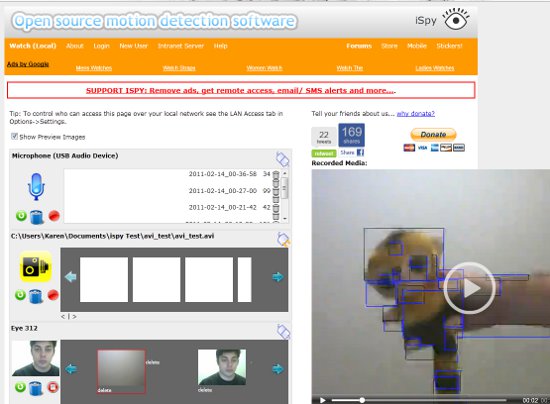Click the recordings list scroll-down arrow
Screen dimensions: 550x404
[x=285, y=218]
